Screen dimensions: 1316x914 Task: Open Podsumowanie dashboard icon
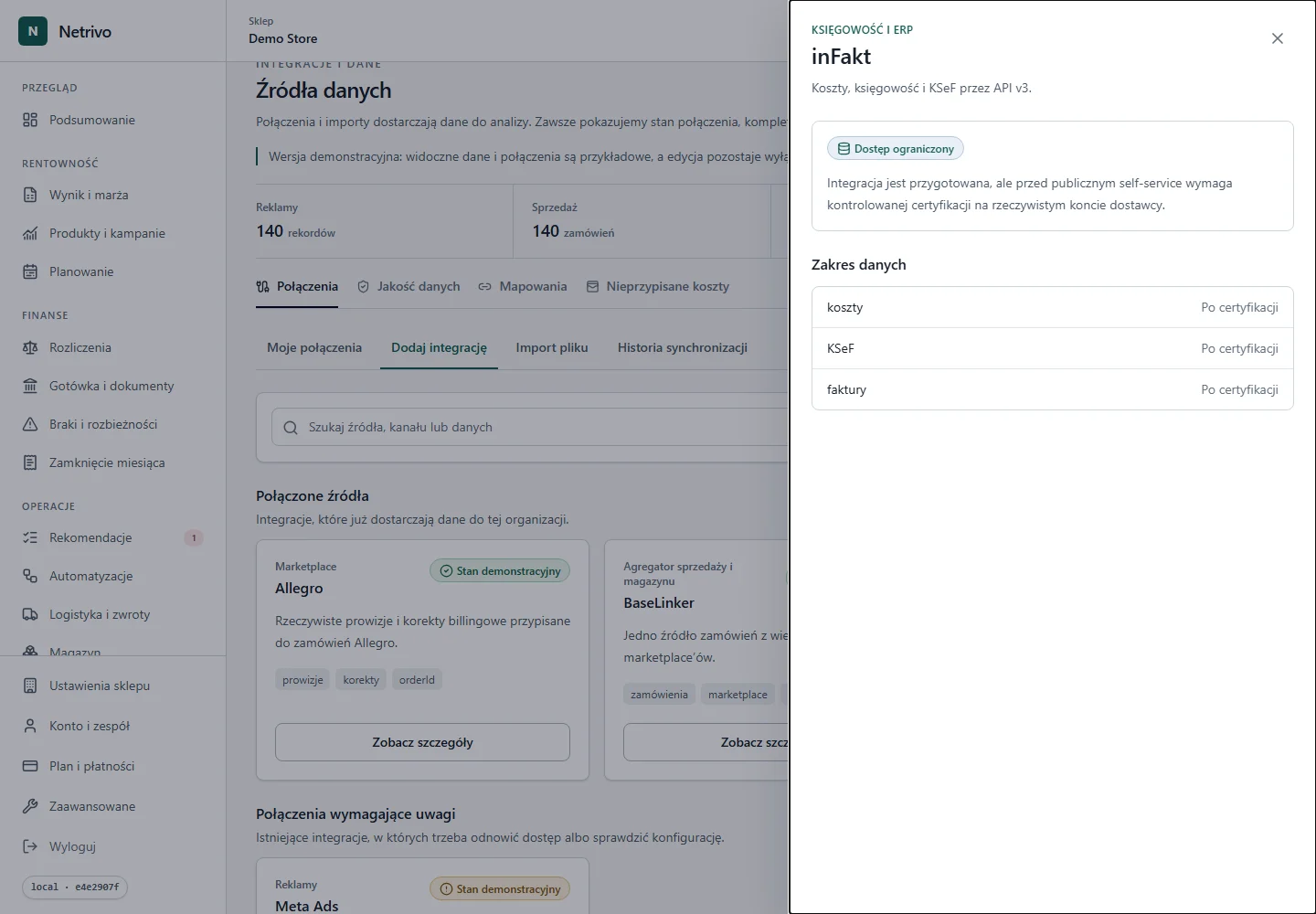[x=30, y=120]
